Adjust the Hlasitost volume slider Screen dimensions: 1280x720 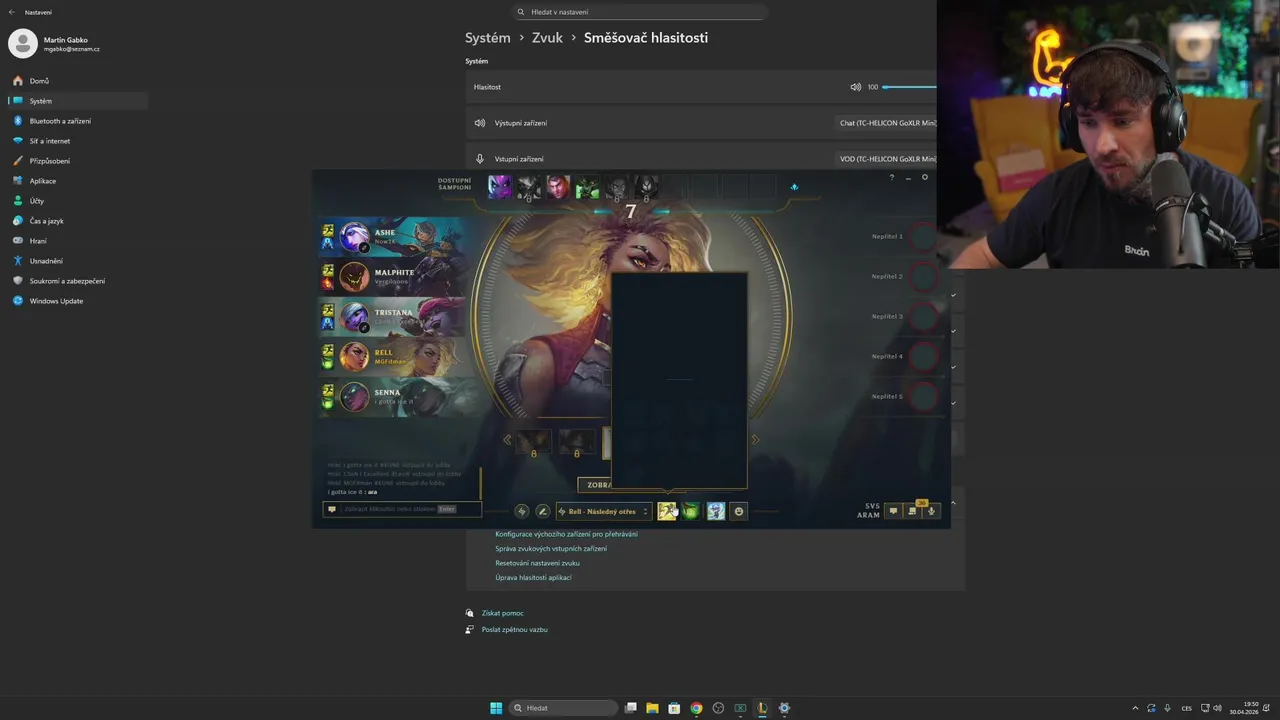tap(910, 87)
